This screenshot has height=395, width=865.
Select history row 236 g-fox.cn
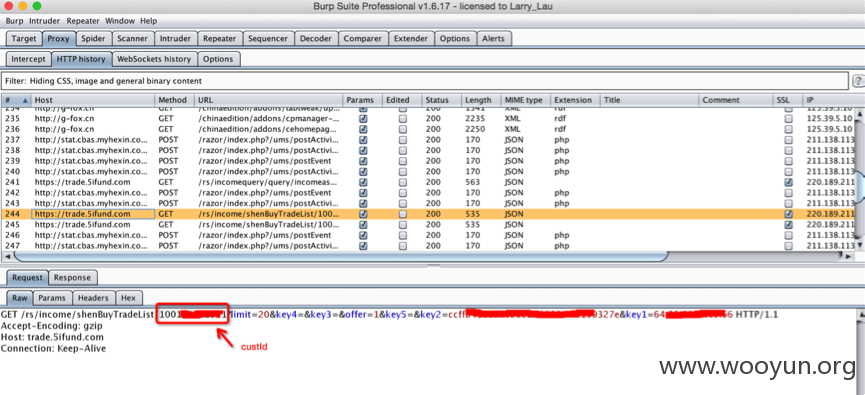click(x=428, y=129)
